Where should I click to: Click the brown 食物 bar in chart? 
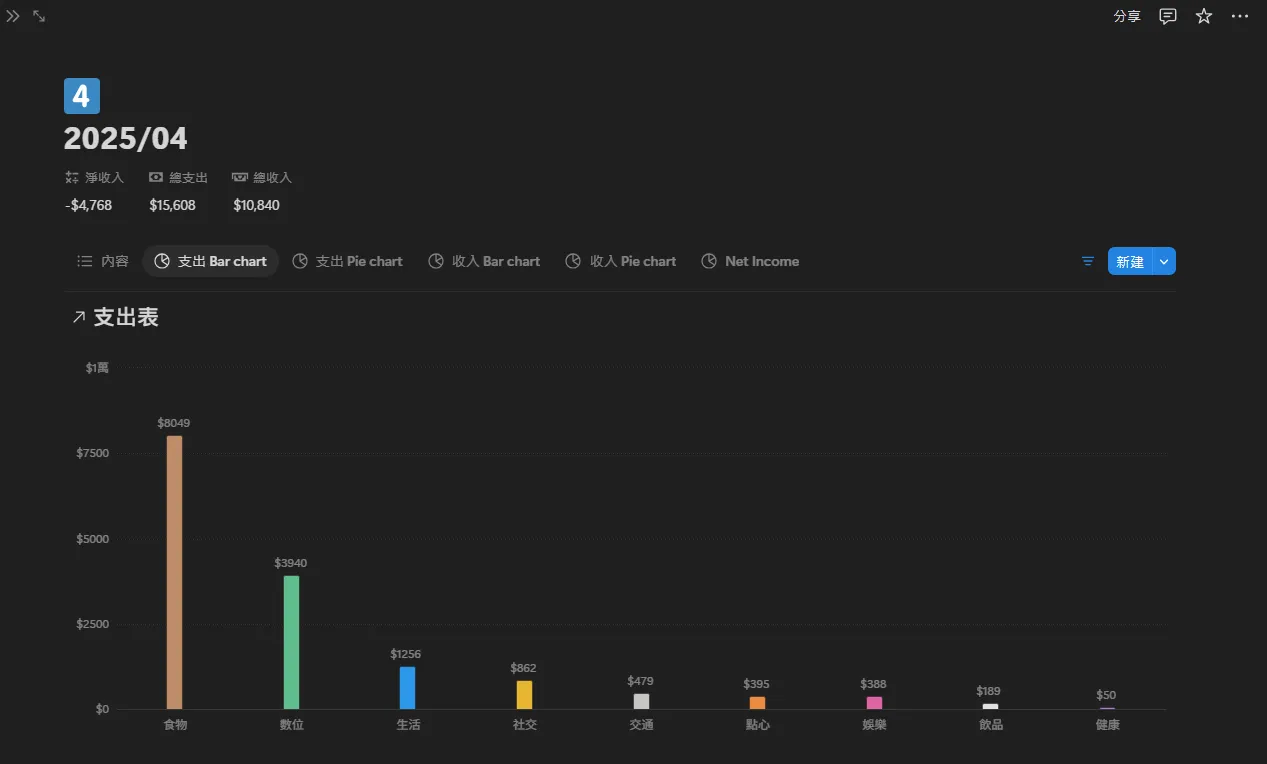[x=174, y=572]
